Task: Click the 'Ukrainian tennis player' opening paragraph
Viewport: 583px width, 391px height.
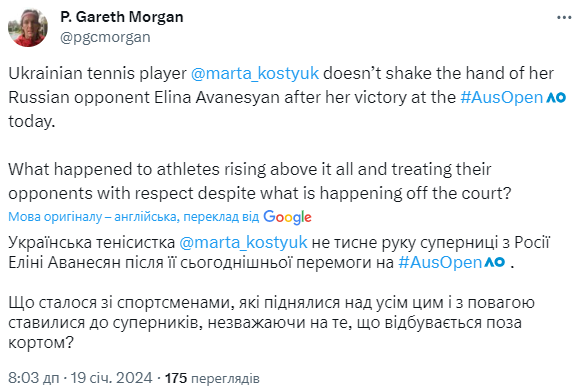Action: pyautogui.click(x=287, y=97)
